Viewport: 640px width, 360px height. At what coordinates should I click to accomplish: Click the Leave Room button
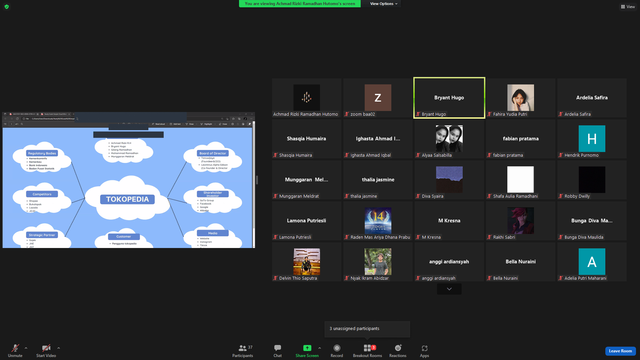620,351
